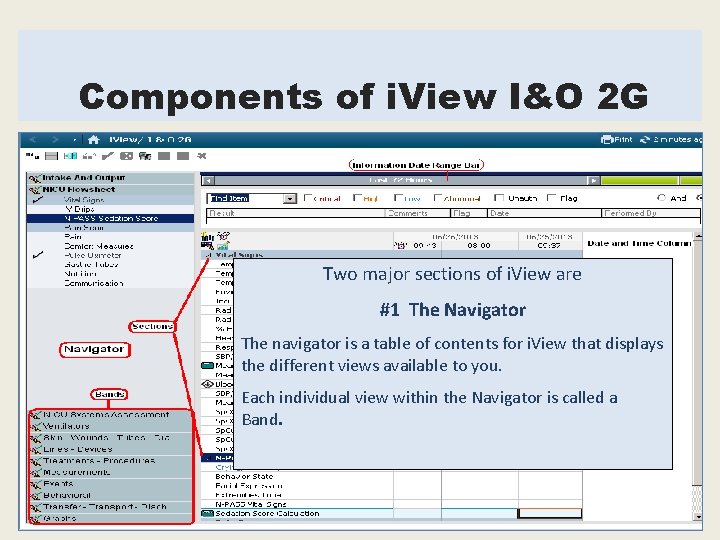Toggle the Flag checkbox
This screenshot has width=720, height=540.
point(551,198)
